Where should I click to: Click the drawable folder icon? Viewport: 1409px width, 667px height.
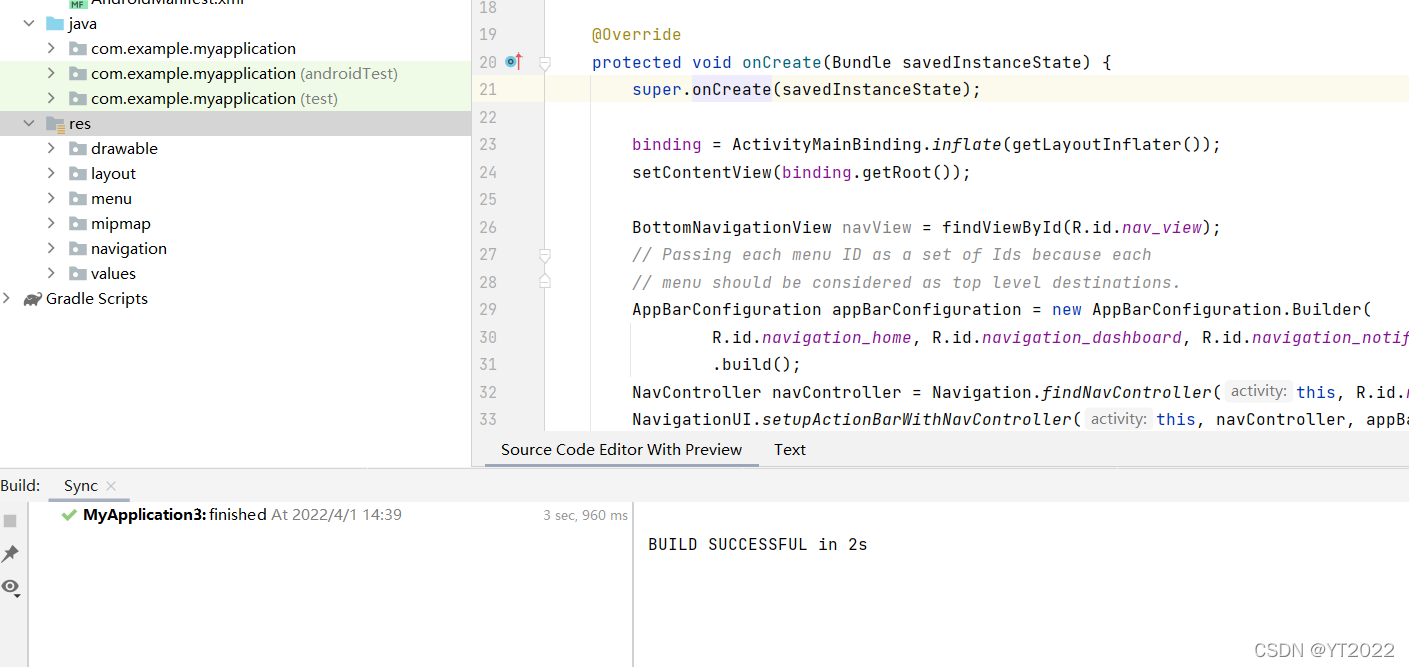point(77,148)
